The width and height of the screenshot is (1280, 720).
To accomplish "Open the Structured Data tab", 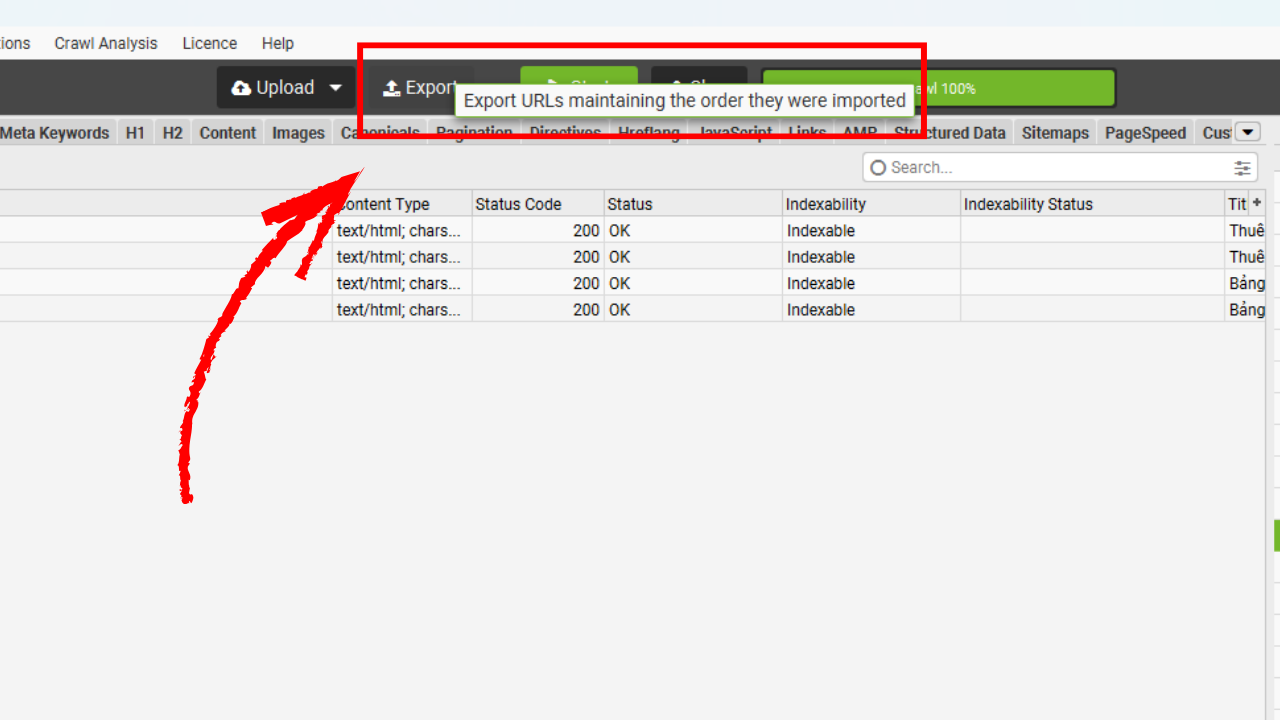I will [x=950, y=133].
